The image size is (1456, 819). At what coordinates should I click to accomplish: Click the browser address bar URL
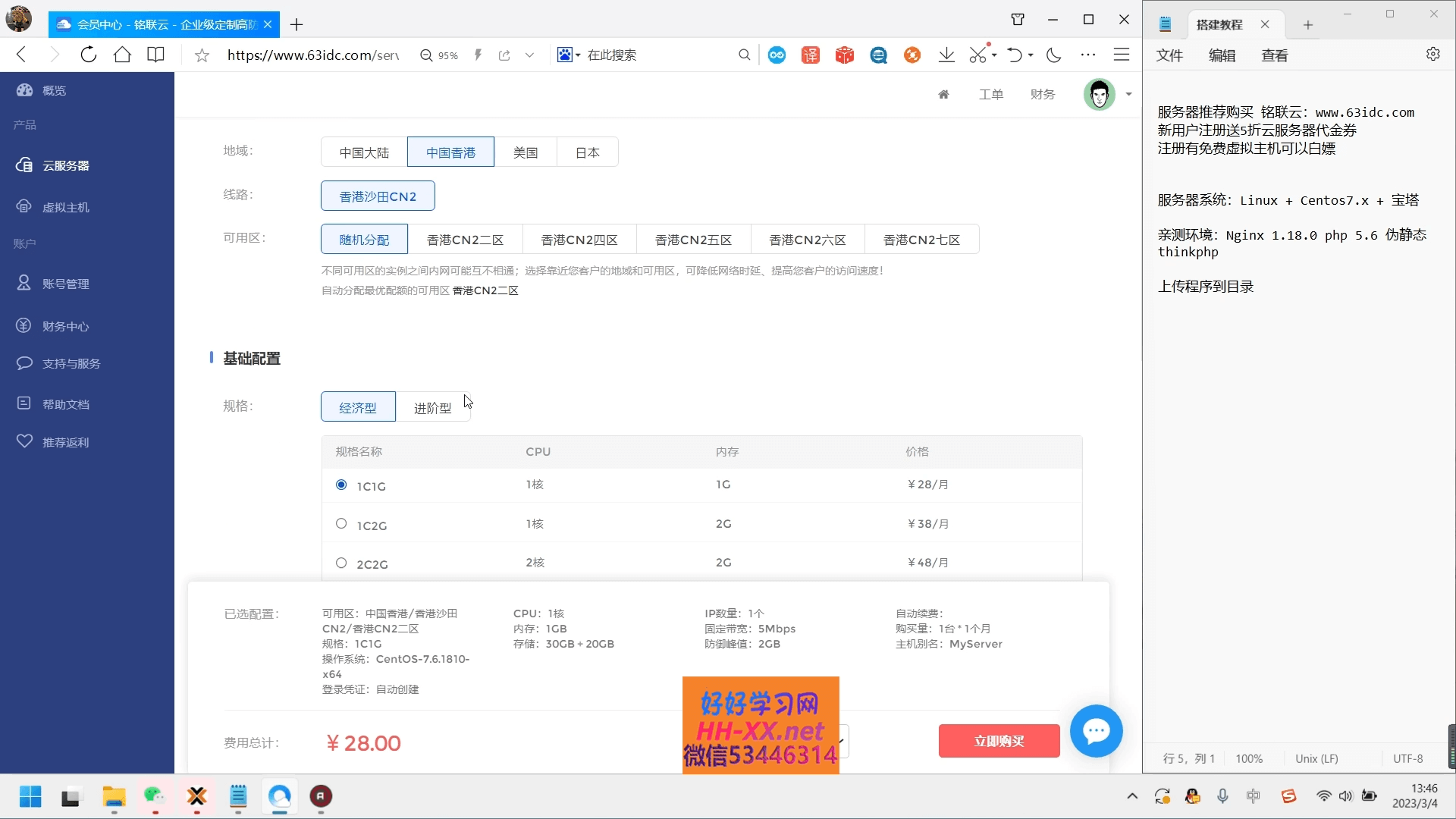click(313, 55)
